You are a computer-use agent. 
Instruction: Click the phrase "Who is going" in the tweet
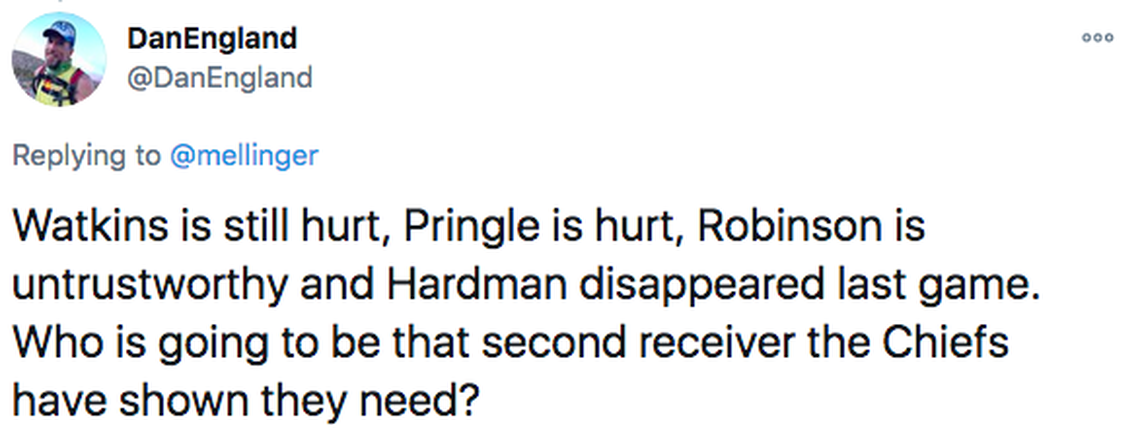[132, 343]
